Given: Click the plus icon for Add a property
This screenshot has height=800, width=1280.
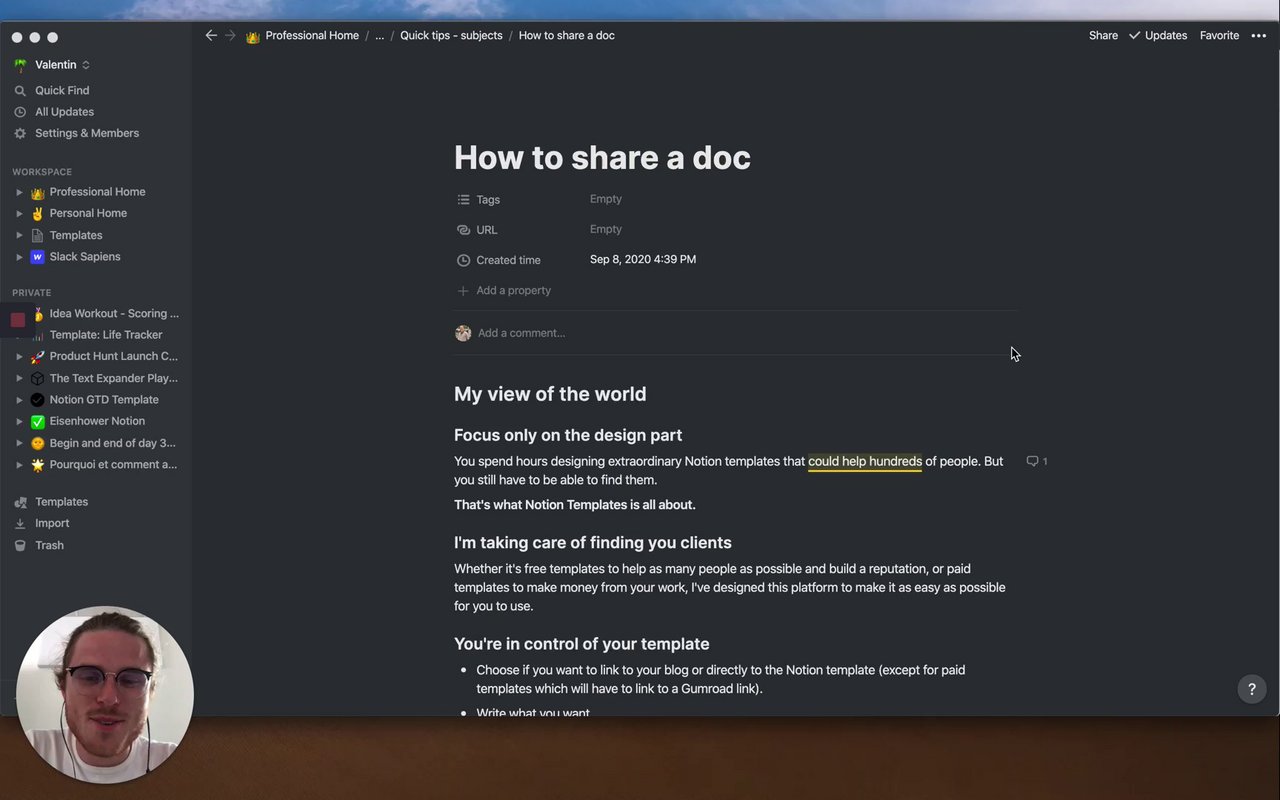Looking at the screenshot, I should click(x=463, y=291).
